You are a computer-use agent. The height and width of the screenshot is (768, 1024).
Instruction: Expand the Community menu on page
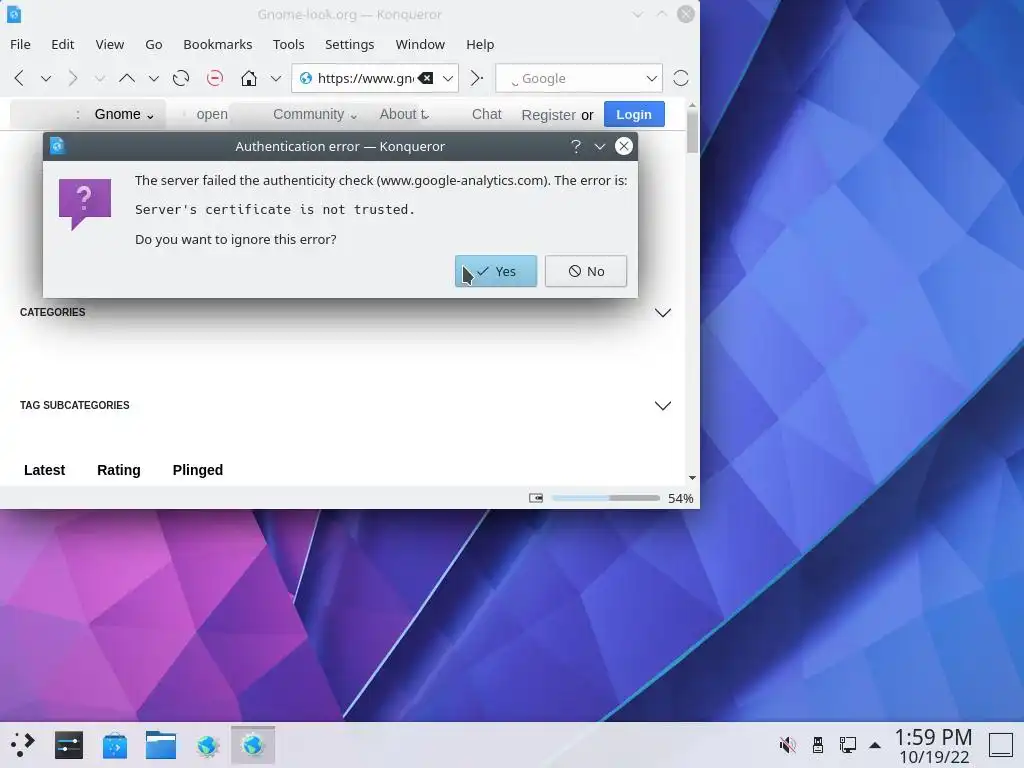tap(315, 114)
